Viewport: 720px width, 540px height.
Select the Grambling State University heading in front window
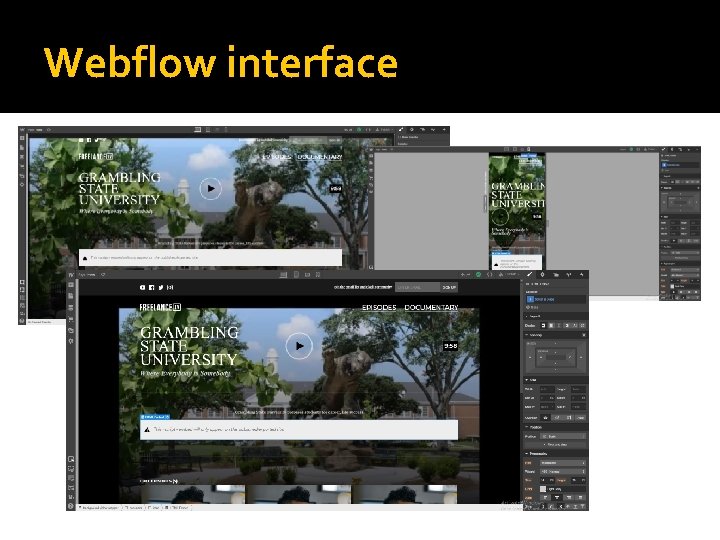click(x=189, y=346)
